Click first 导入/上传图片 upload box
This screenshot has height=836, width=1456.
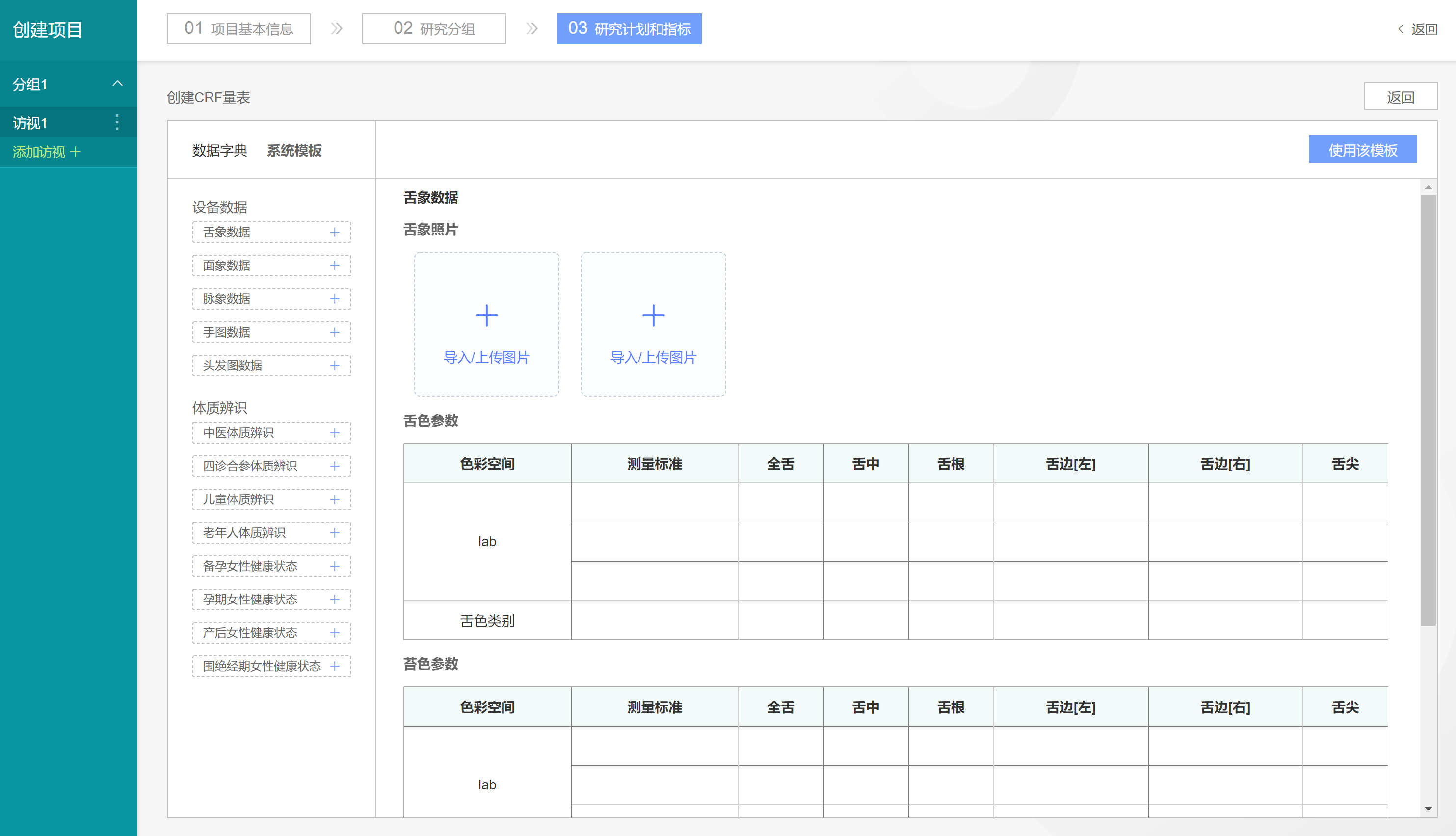486,324
